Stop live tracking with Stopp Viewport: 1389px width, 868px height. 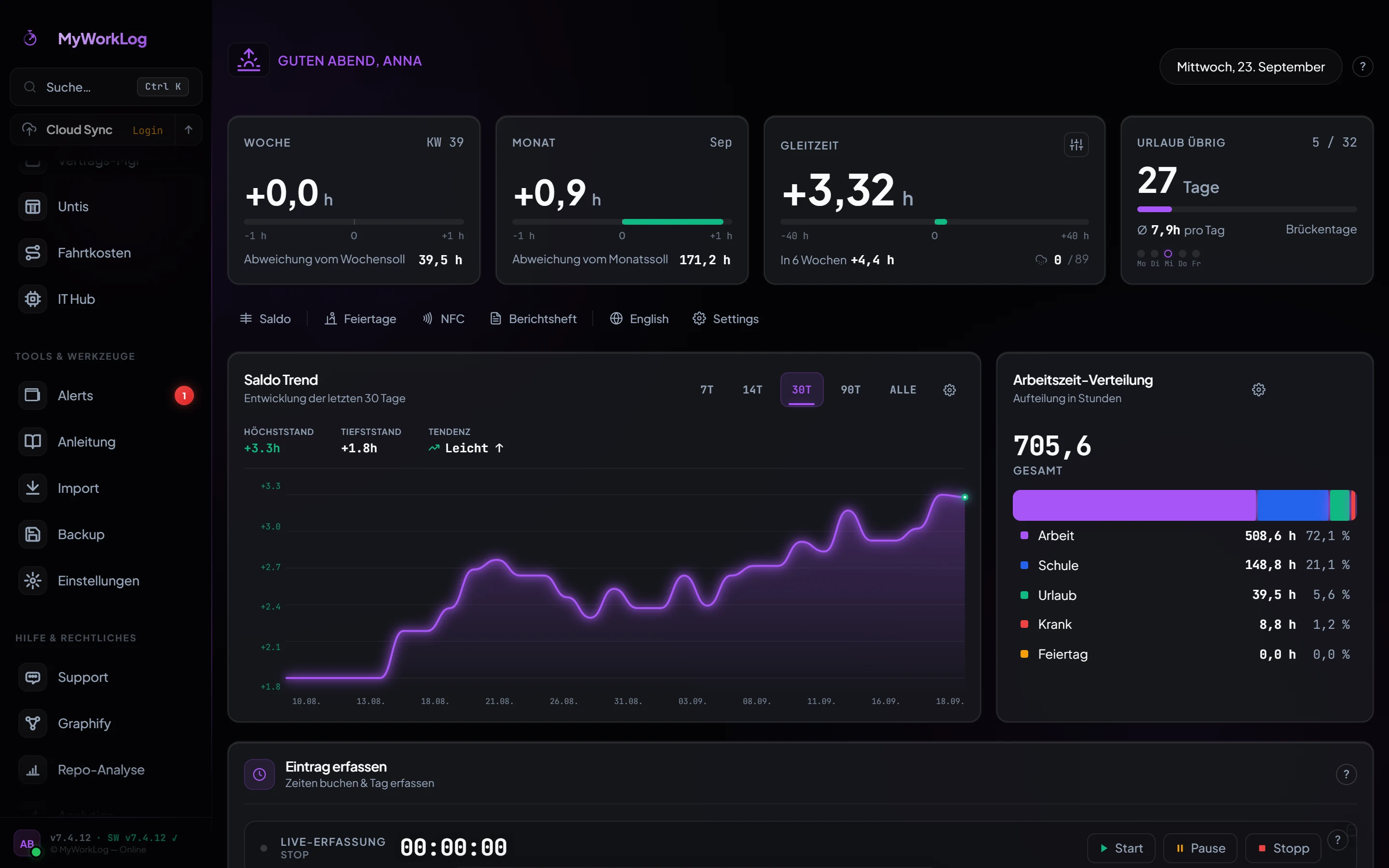pos(1283,848)
